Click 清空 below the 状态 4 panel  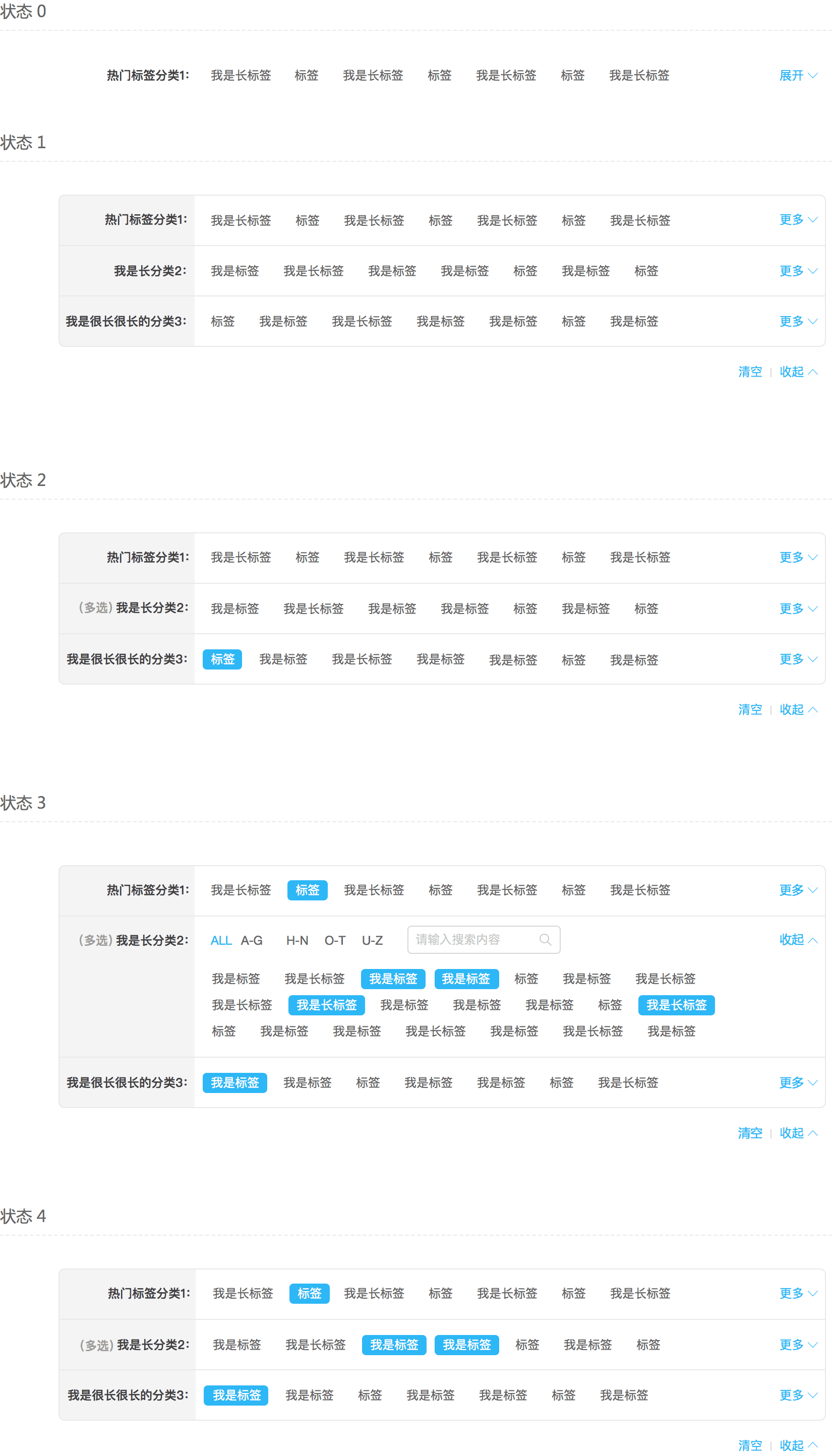750,1446
